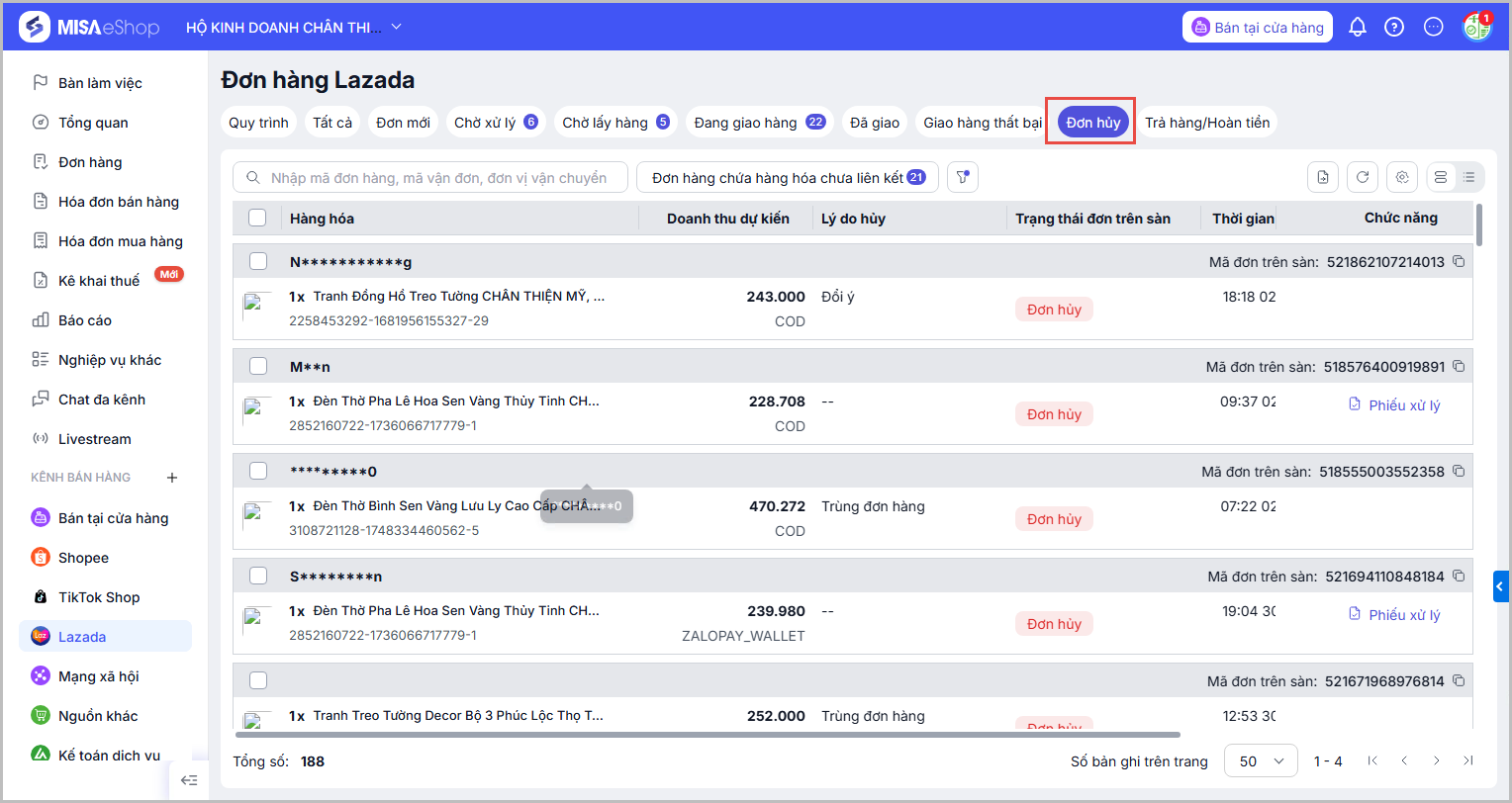Copy order code 518555003552358
Screen dimensions: 1512x803
click(x=1458, y=472)
